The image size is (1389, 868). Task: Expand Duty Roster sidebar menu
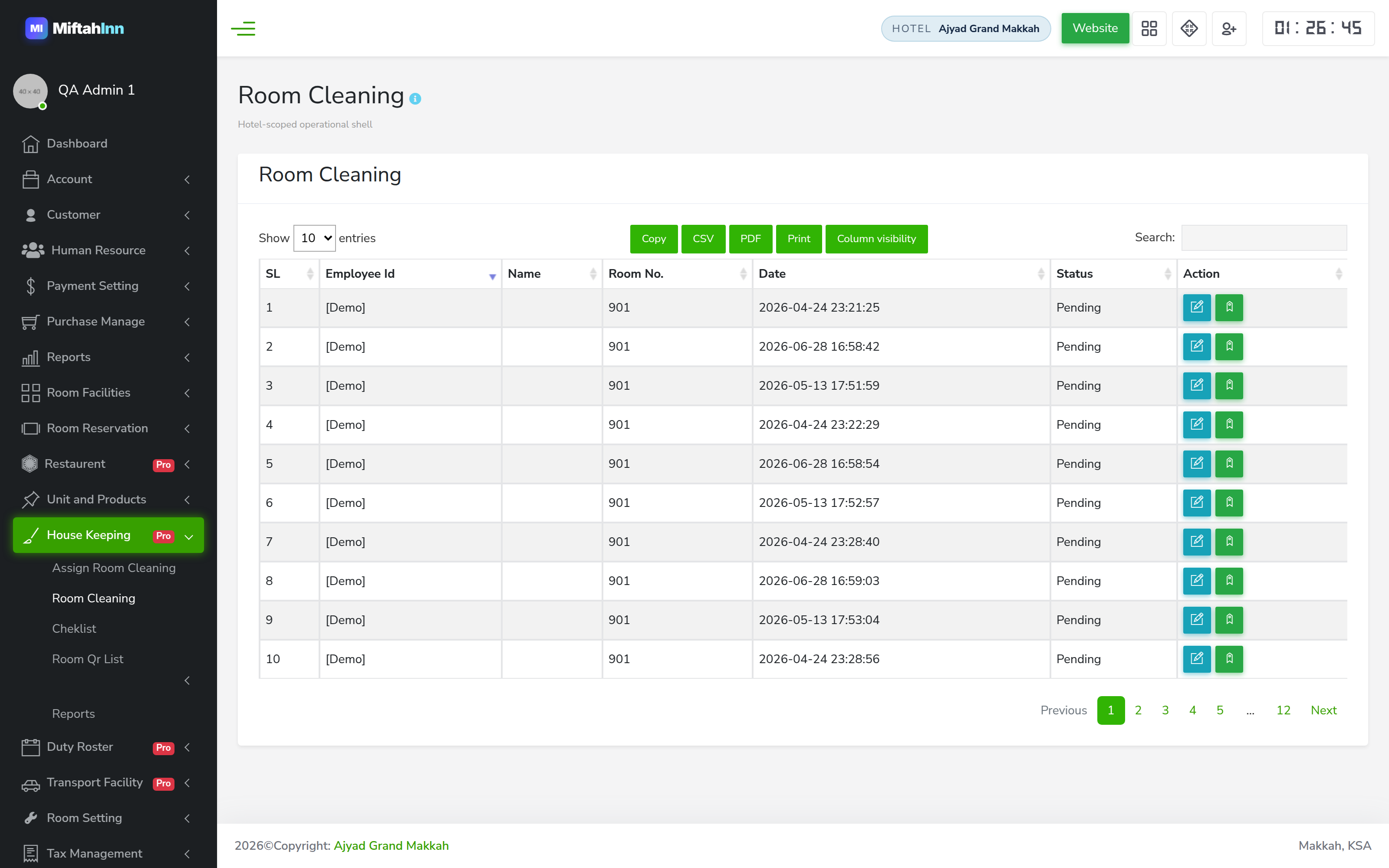coord(109,747)
